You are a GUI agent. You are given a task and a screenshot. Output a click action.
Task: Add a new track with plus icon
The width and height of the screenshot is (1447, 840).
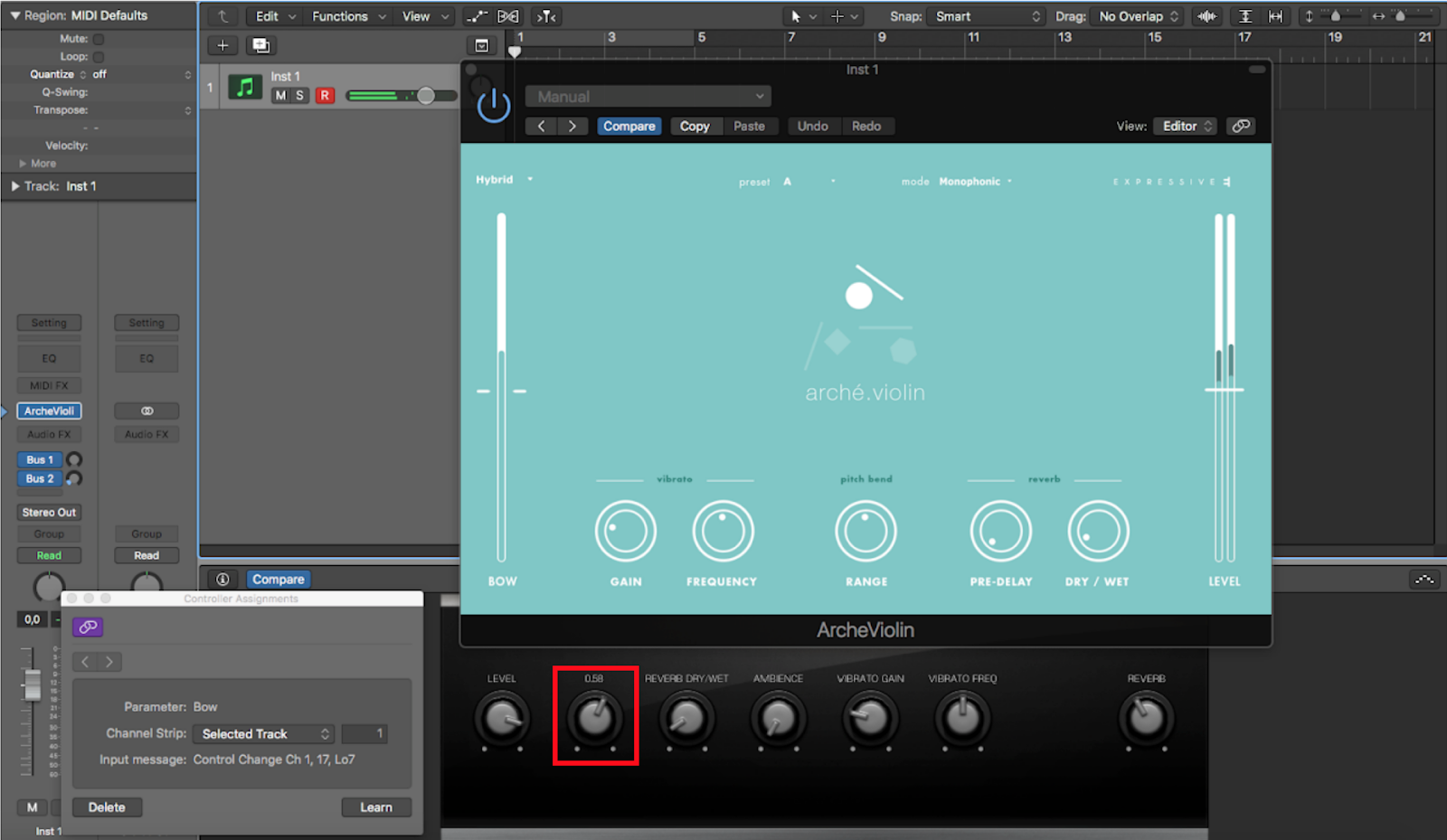point(222,45)
